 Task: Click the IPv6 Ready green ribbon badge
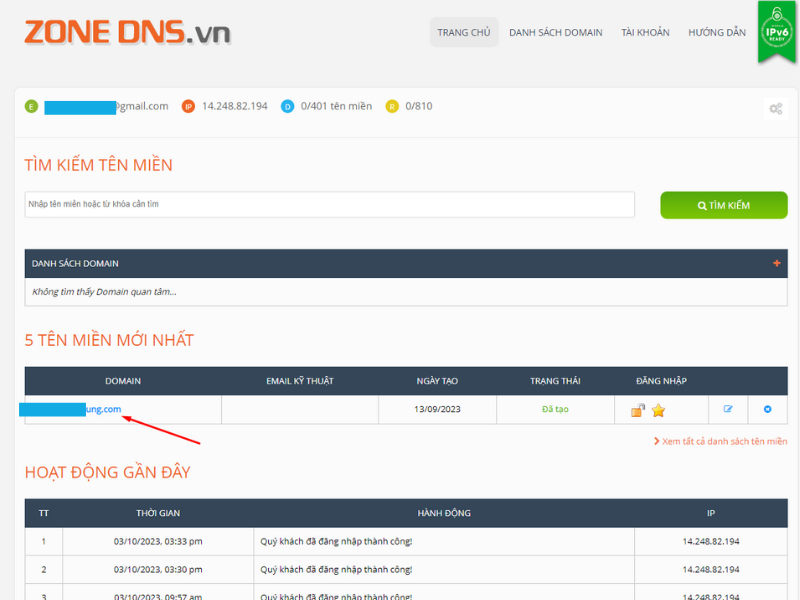click(776, 32)
